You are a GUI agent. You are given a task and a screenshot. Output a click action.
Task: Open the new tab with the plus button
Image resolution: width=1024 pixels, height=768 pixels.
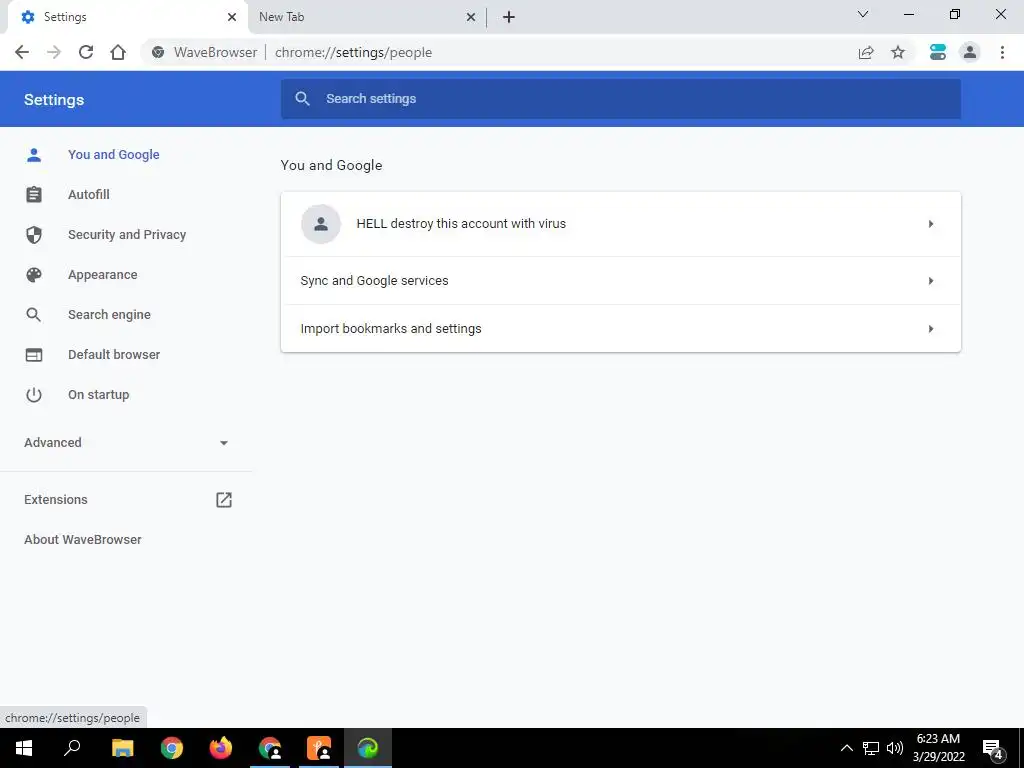pyautogui.click(x=509, y=17)
